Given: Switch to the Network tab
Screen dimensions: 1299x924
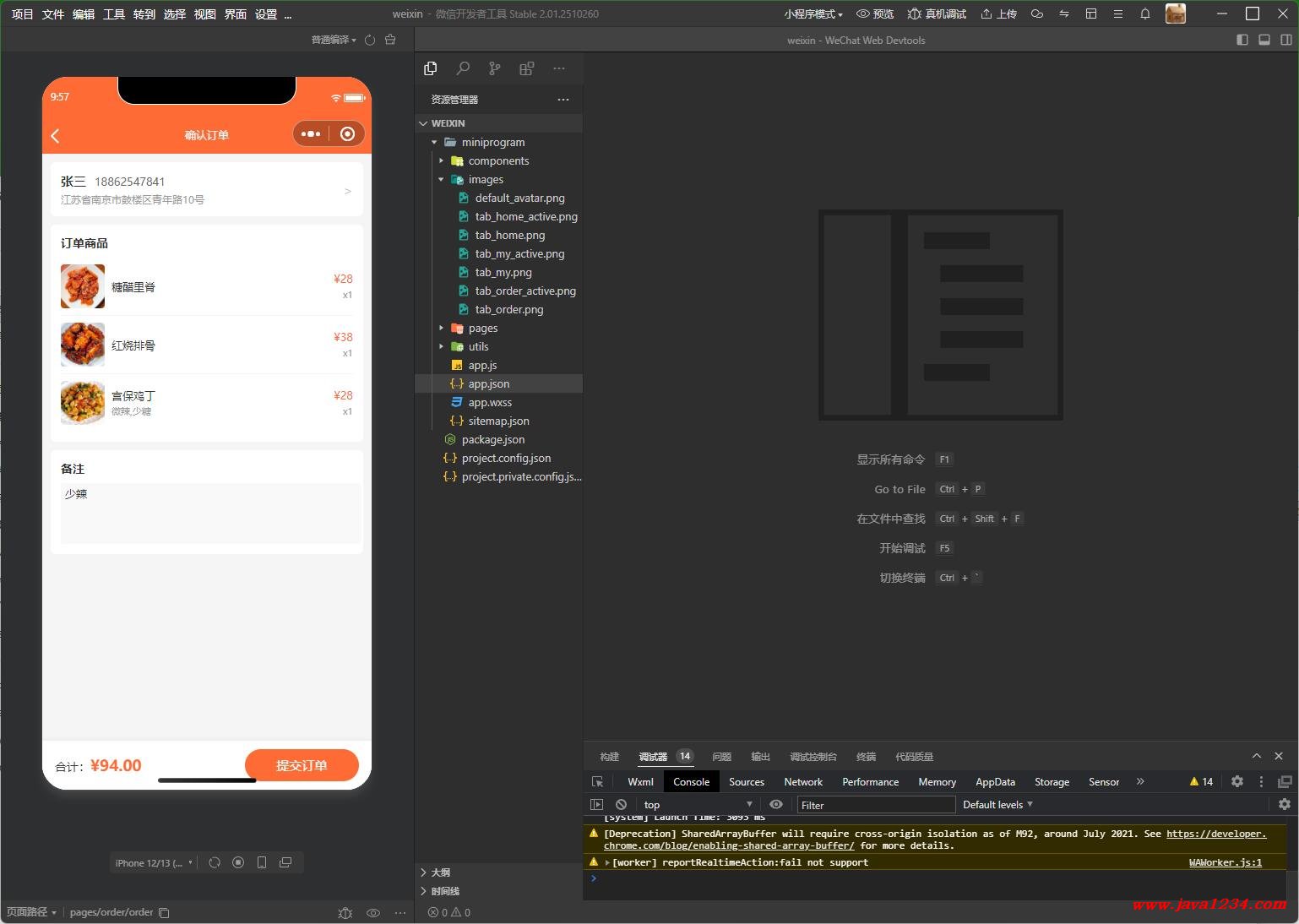Looking at the screenshot, I should coord(802,782).
